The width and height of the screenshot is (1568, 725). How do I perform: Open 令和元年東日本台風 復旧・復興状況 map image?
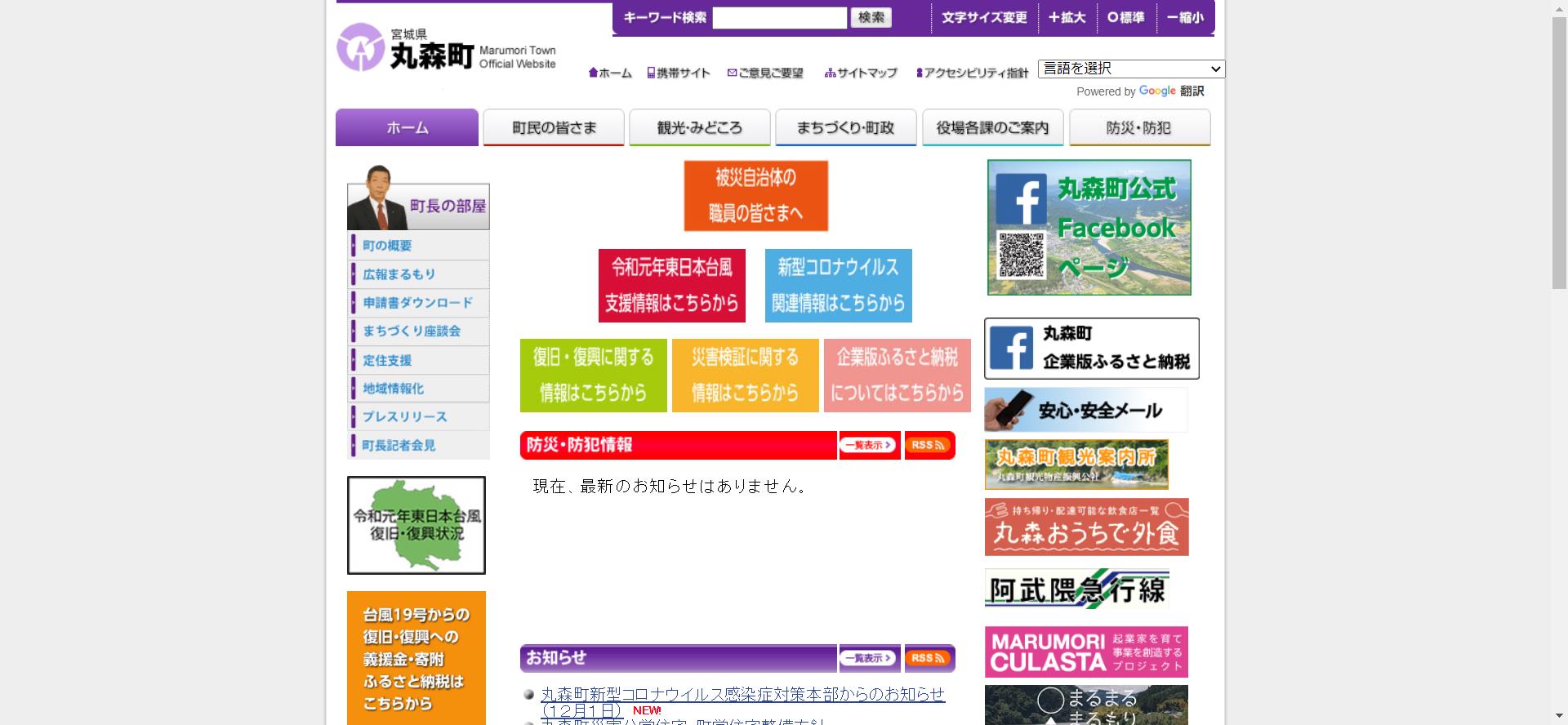coord(416,525)
